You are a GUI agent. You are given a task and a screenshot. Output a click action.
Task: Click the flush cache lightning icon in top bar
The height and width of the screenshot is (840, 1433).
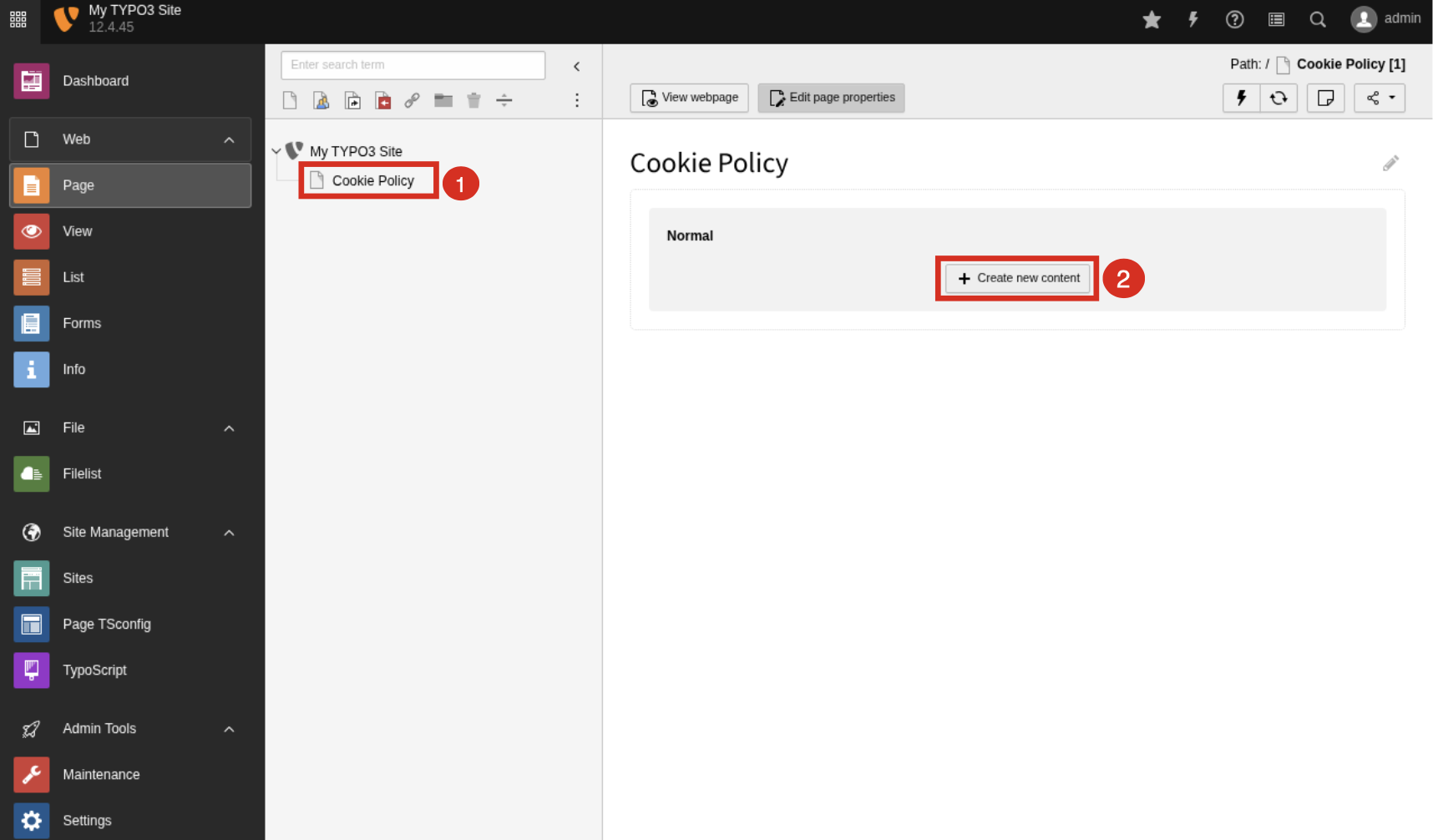coord(1193,19)
